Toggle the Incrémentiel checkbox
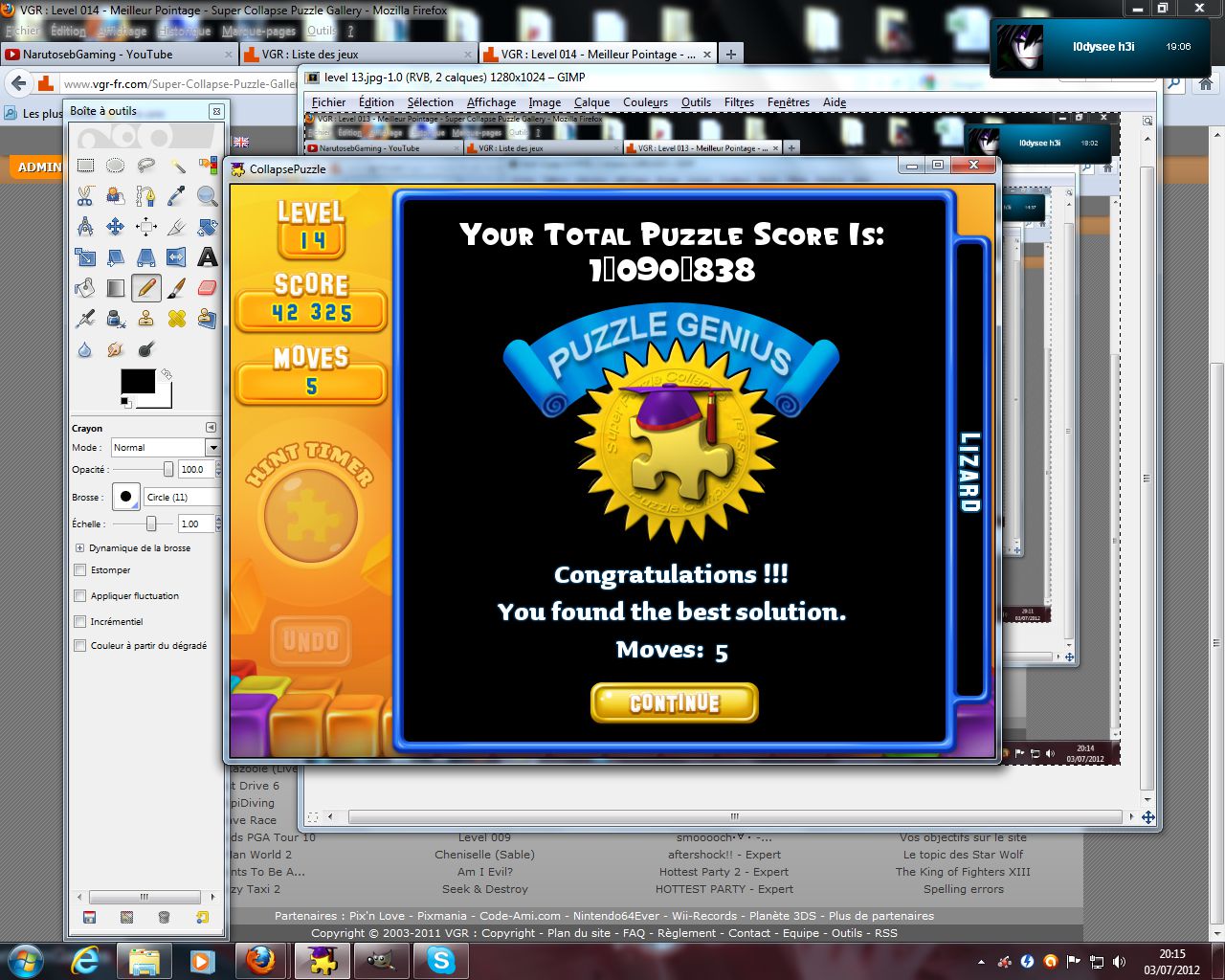Image resolution: width=1225 pixels, height=980 pixels. point(80,622)
